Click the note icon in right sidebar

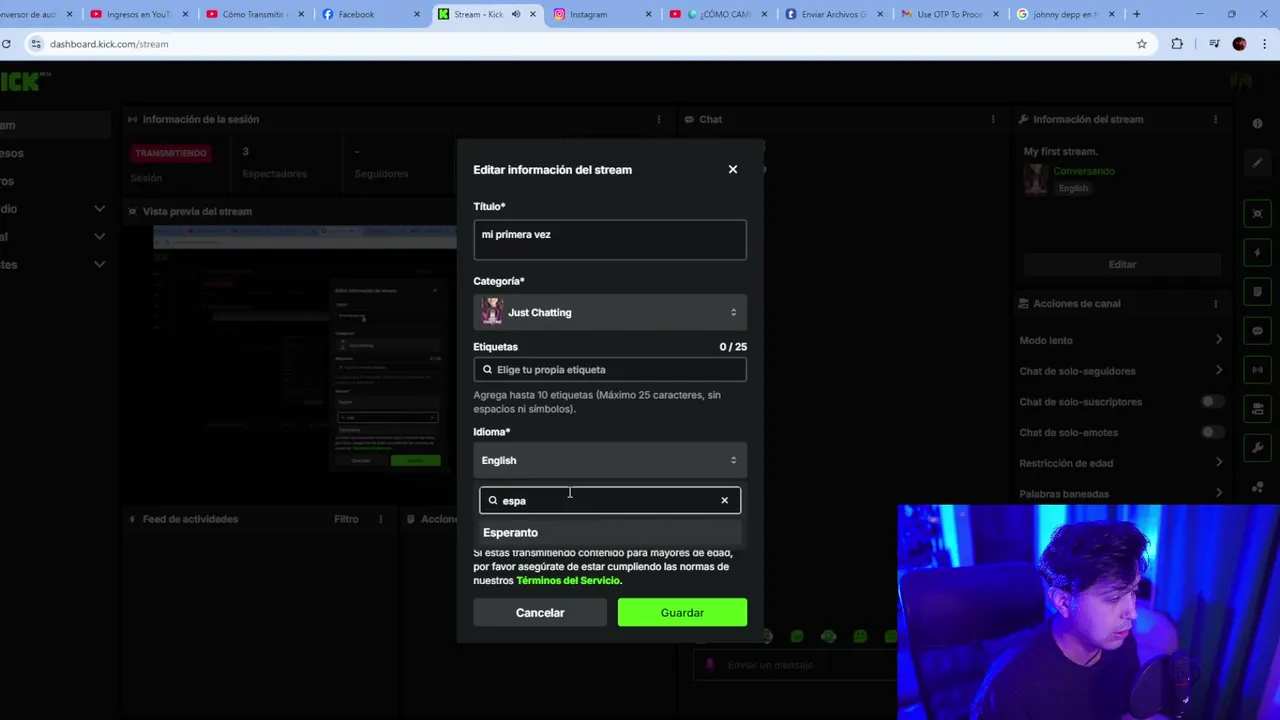[x=1258, y=292]
